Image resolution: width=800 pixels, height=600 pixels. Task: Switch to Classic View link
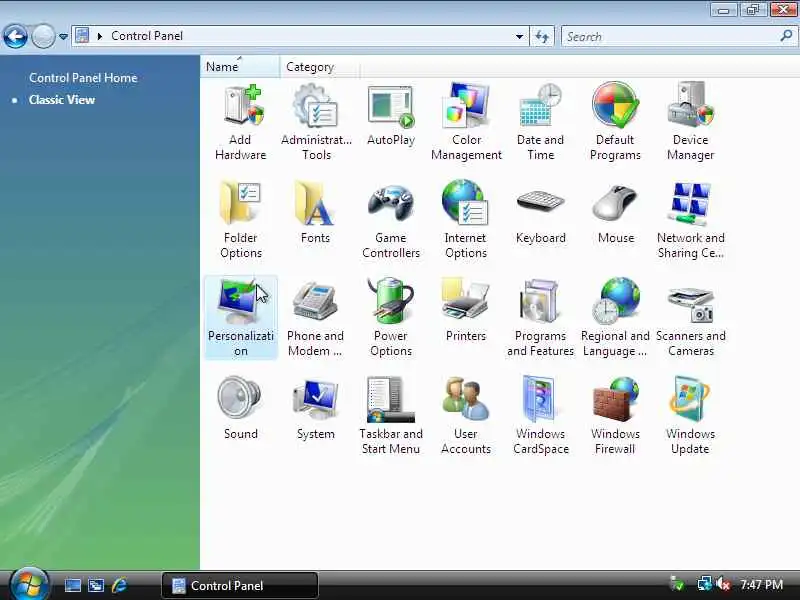coord(62,99)
